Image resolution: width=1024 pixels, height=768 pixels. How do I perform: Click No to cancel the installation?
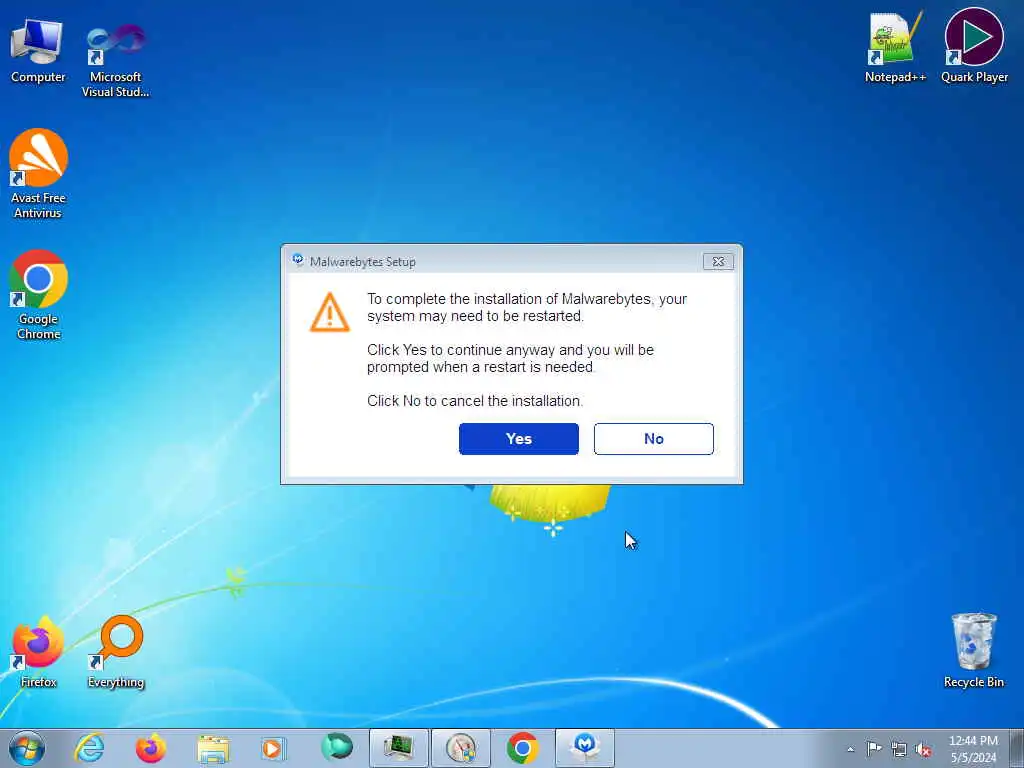654,439
